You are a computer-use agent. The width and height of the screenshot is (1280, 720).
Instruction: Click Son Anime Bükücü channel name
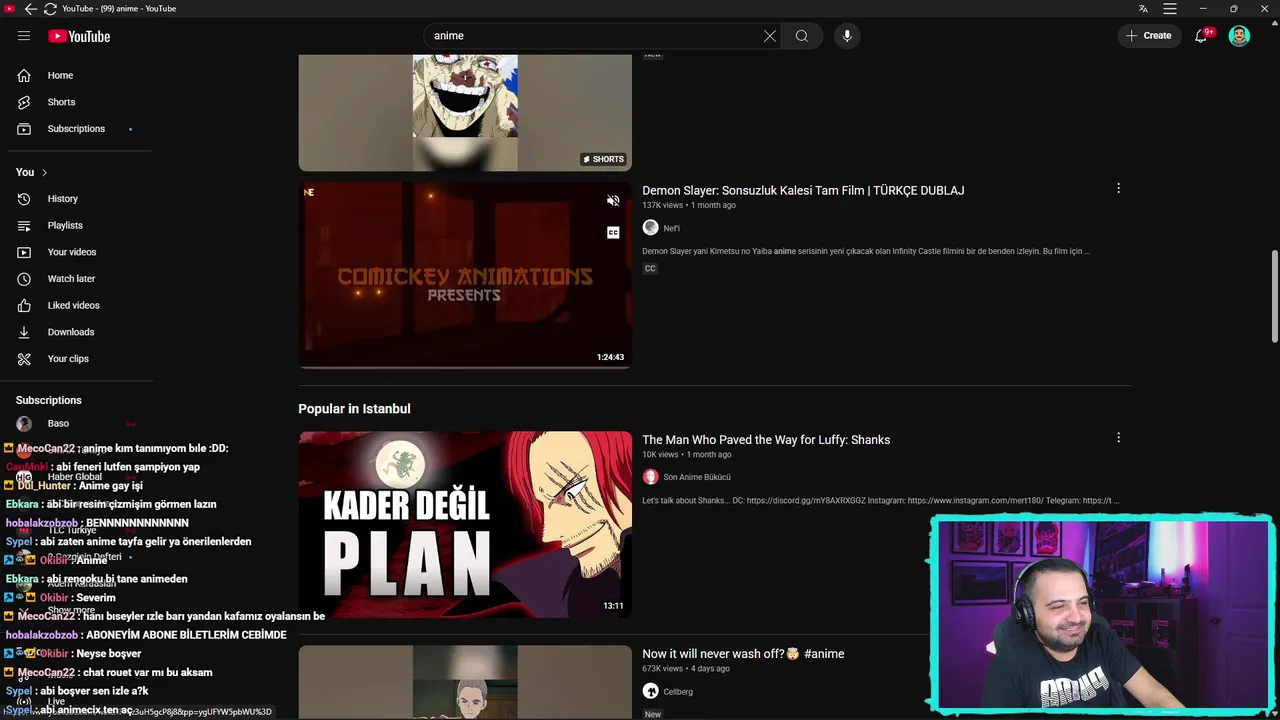697,477
